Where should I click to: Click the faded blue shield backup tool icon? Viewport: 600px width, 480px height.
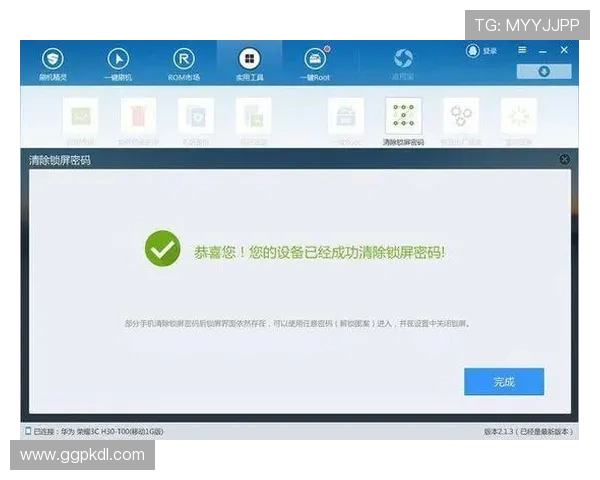196,116
